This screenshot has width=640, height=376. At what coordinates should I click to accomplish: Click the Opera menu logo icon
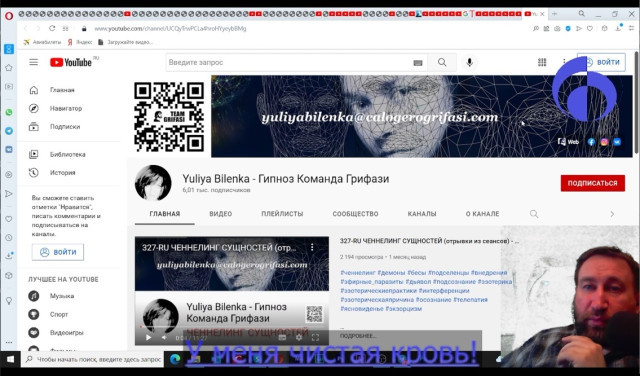click(9, 16)
